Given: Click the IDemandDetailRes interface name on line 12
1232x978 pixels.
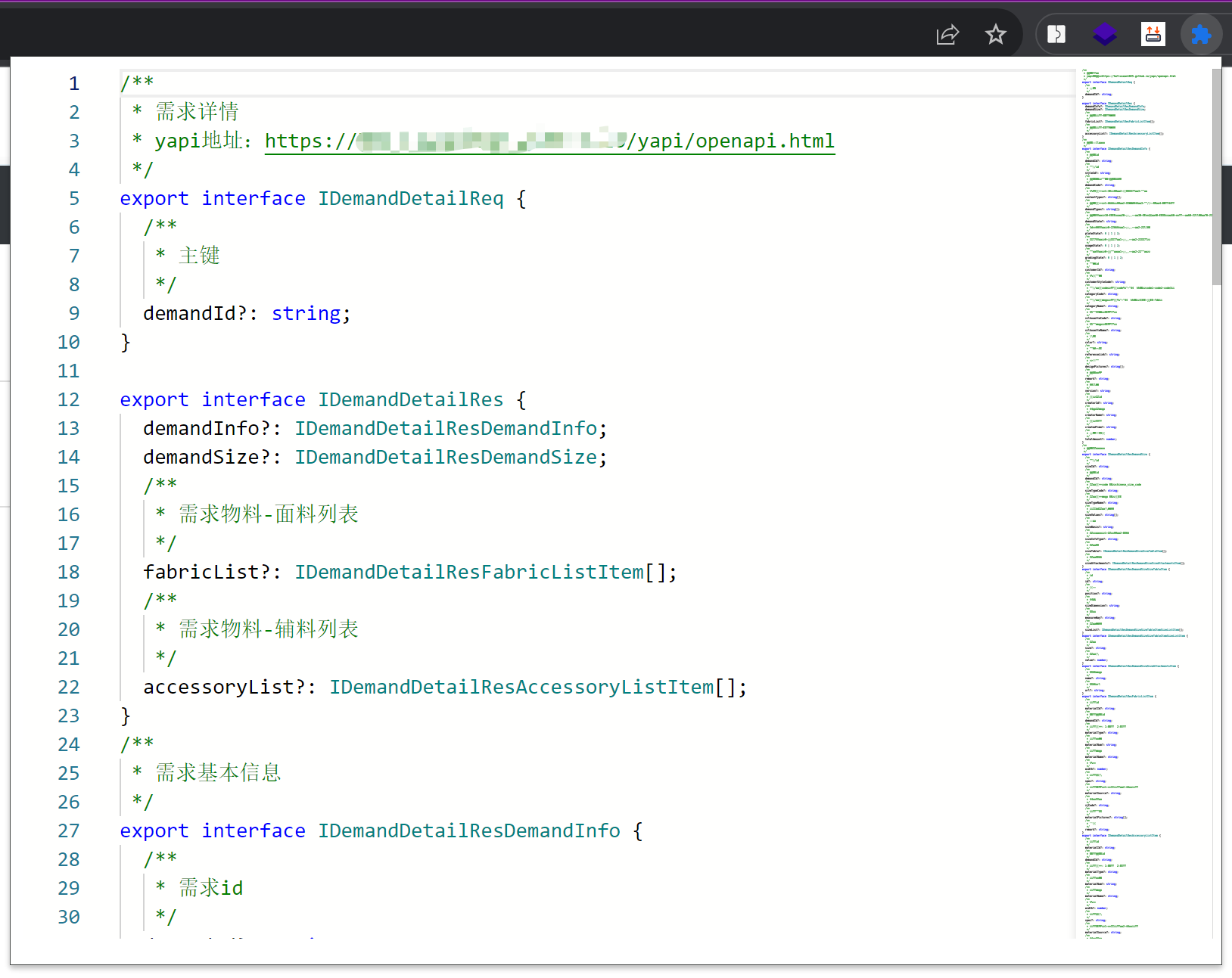Looking at the screenshot, I should coord(410,399).
